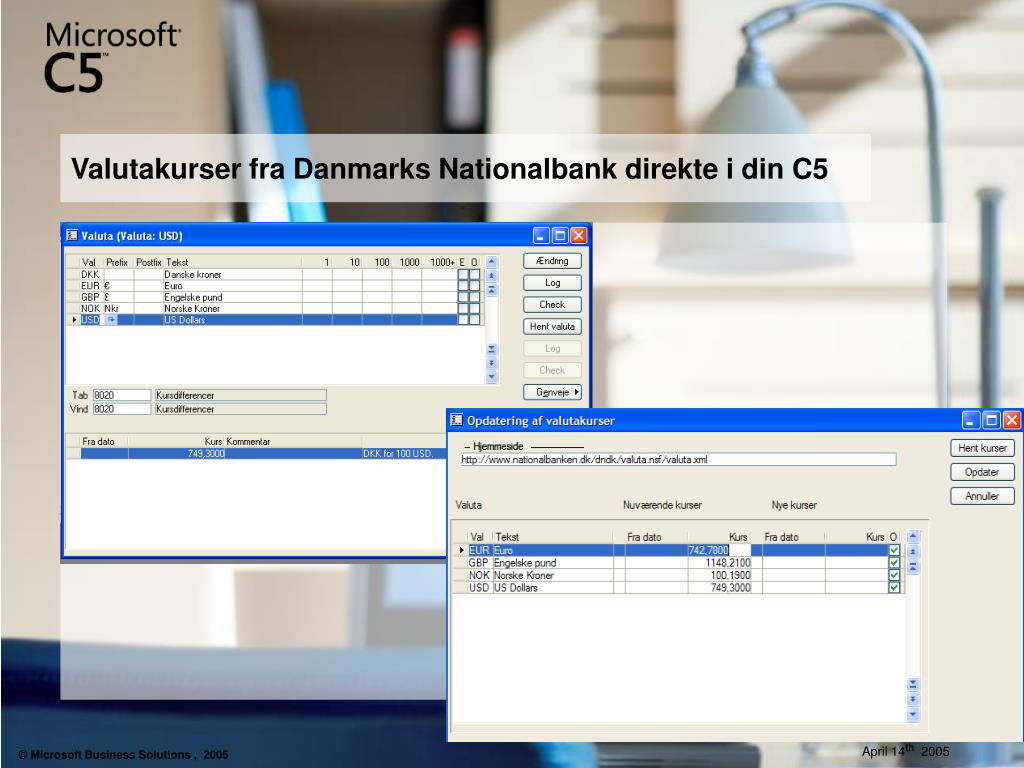Open the Genveje shortcuts menu button
Image resolution: width=1024 pixels, height=768 pixels.
point(552,392)
